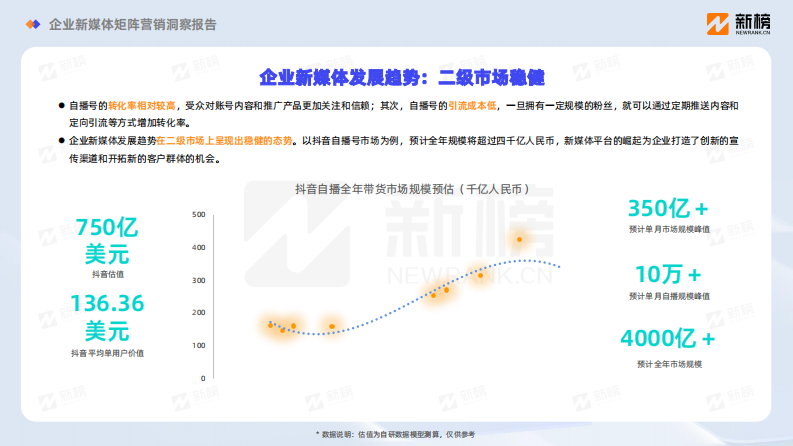Click the y-axis value 300

pyautogui.click(x=199, y=280)
